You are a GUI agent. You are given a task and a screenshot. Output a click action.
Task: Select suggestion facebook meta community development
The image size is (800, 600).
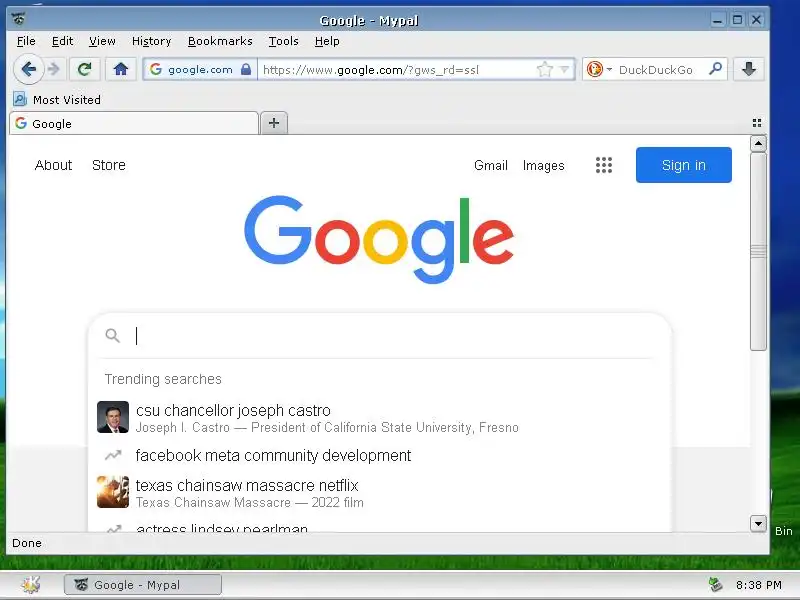pyautogui.click(x=380, y=455)
